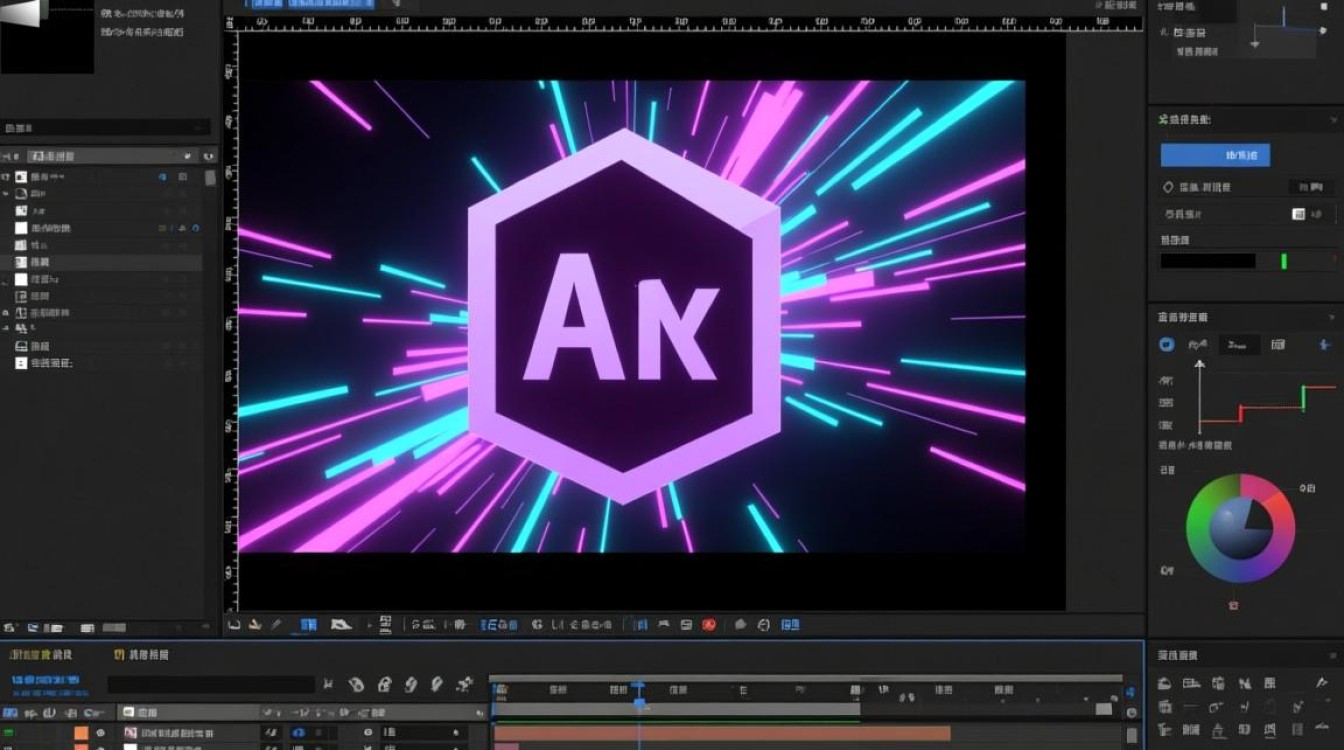
Task: Collapse the graph panel using header arrow
Action: coord(1331,317)
